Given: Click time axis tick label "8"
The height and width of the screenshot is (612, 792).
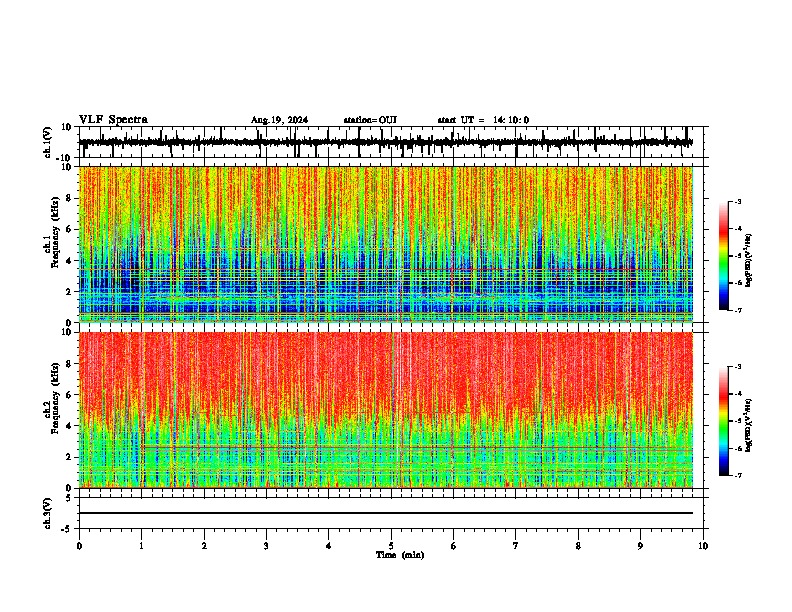Looking at the screenshot, I should 578,546.
